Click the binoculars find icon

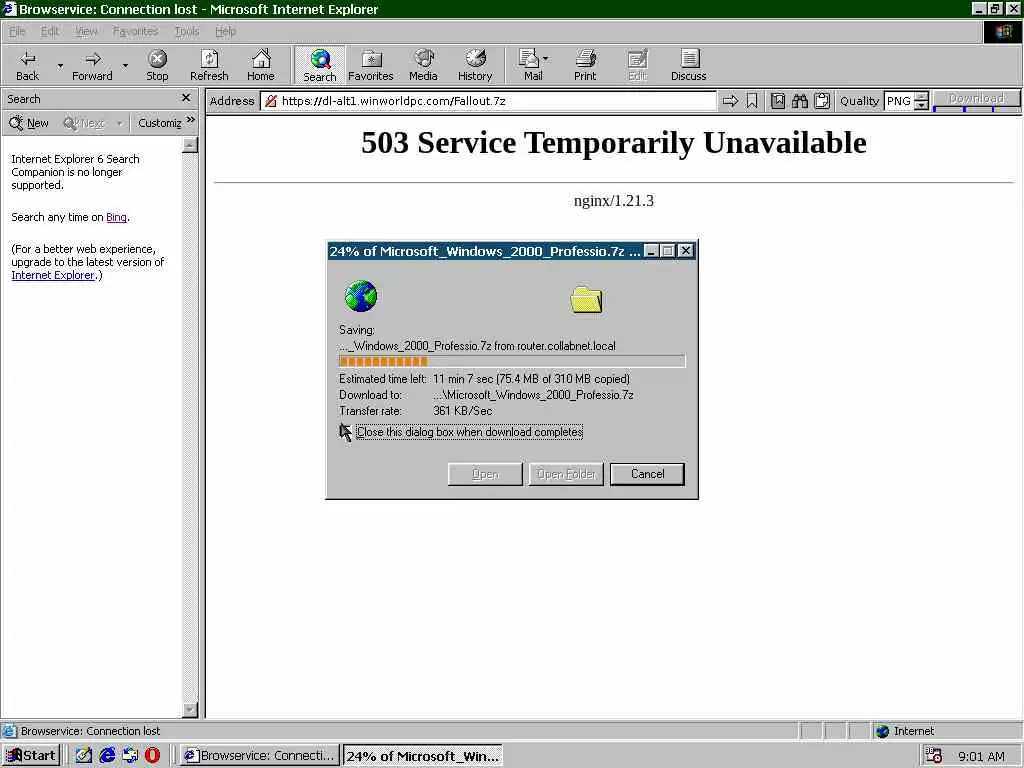pos(800,101)
